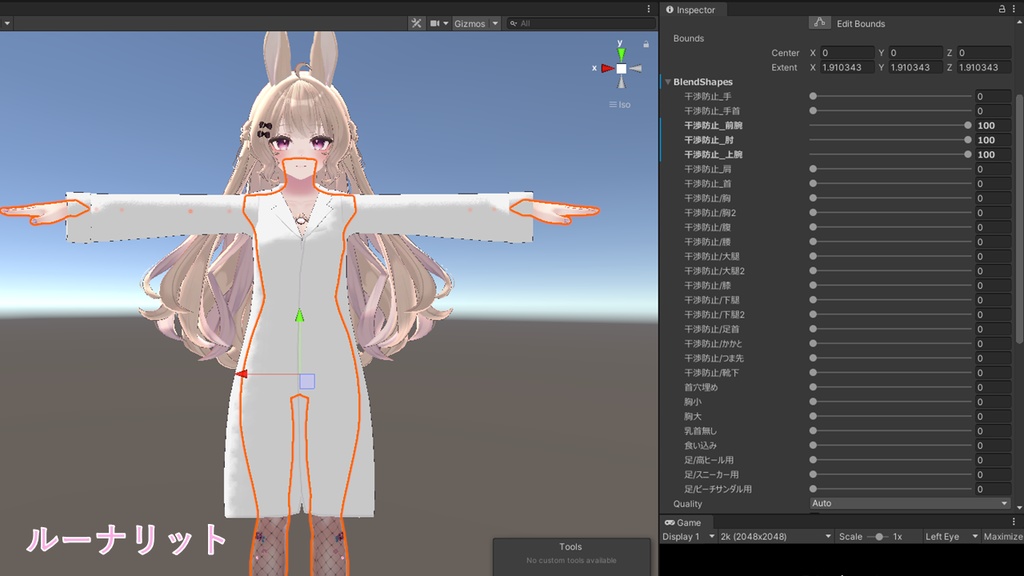Click the 胸小 blendshape slider
This screenshot has width=1024, height=576.
[890, 402]
